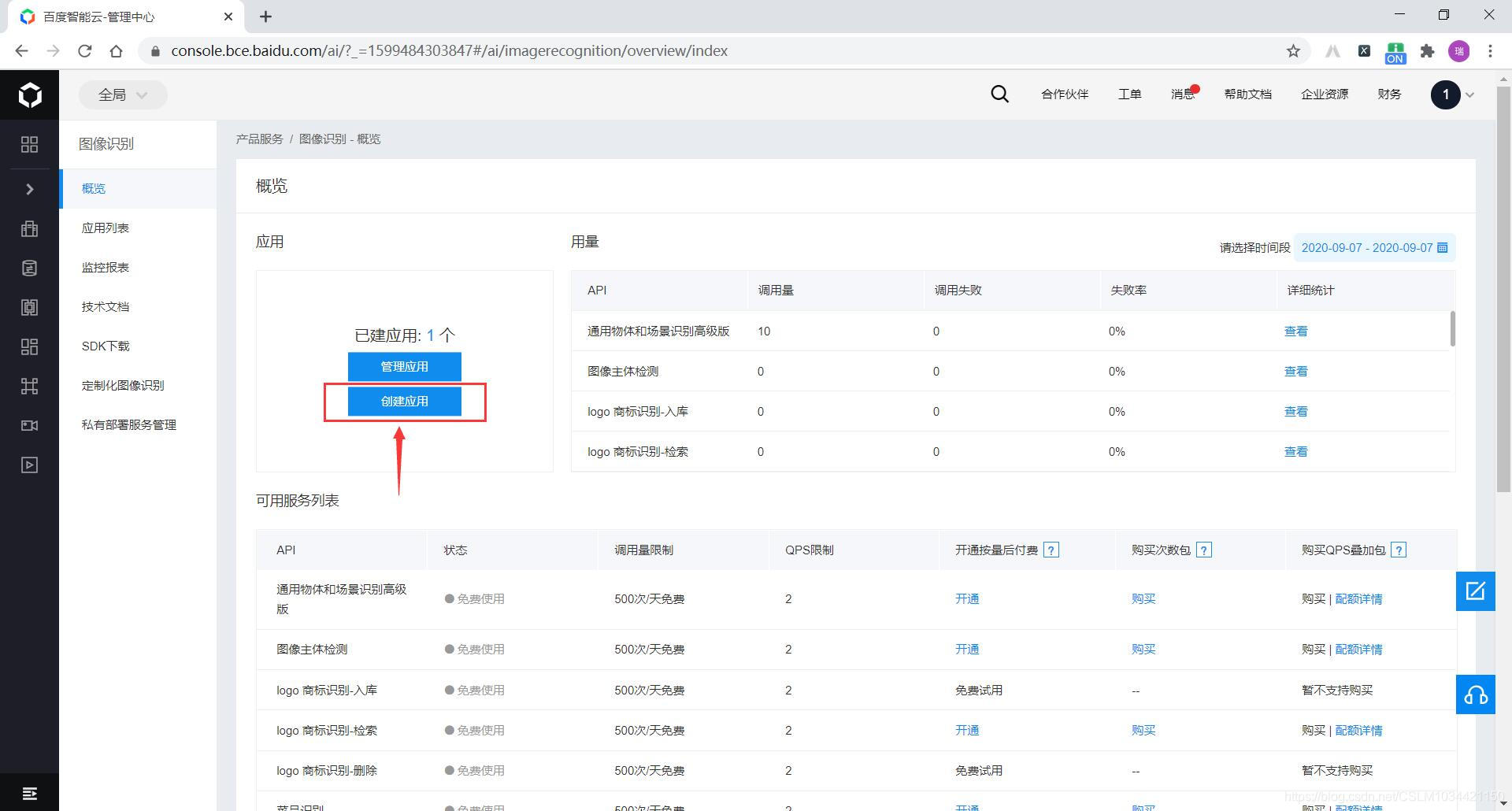
Task: Click 配额详情 for 通用物体和场景识别高级版
Action: [1358, 599]
